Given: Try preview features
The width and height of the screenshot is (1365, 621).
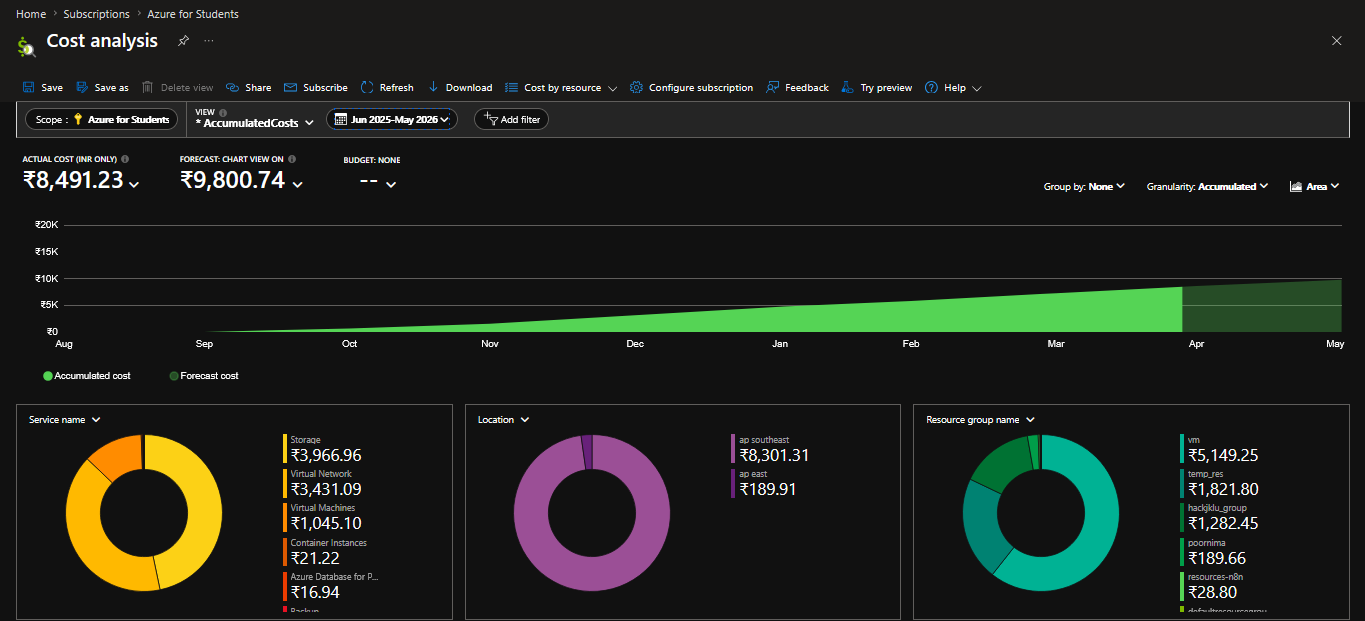Looking at the screenshot, I should point(877,87).
